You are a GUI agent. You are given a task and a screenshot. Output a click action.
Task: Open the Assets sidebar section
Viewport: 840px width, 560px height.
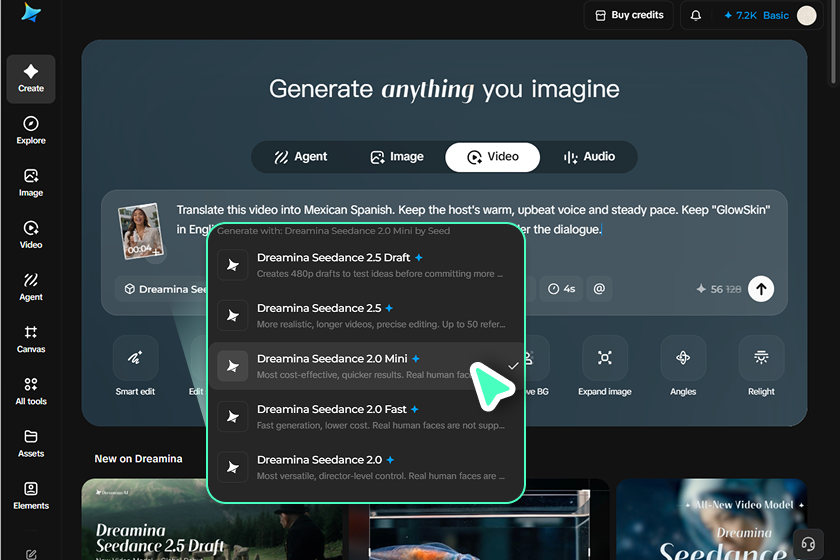[x=31, y=444]
